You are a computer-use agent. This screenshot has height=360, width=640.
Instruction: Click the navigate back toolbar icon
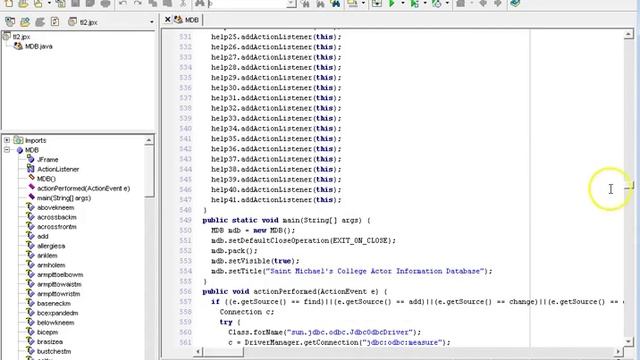(483, 4)
